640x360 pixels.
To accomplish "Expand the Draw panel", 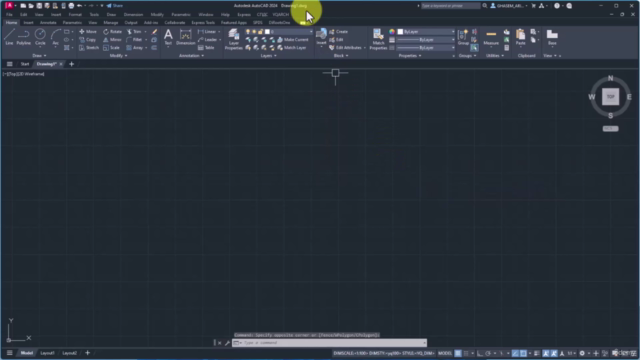I will coord(39,56).
